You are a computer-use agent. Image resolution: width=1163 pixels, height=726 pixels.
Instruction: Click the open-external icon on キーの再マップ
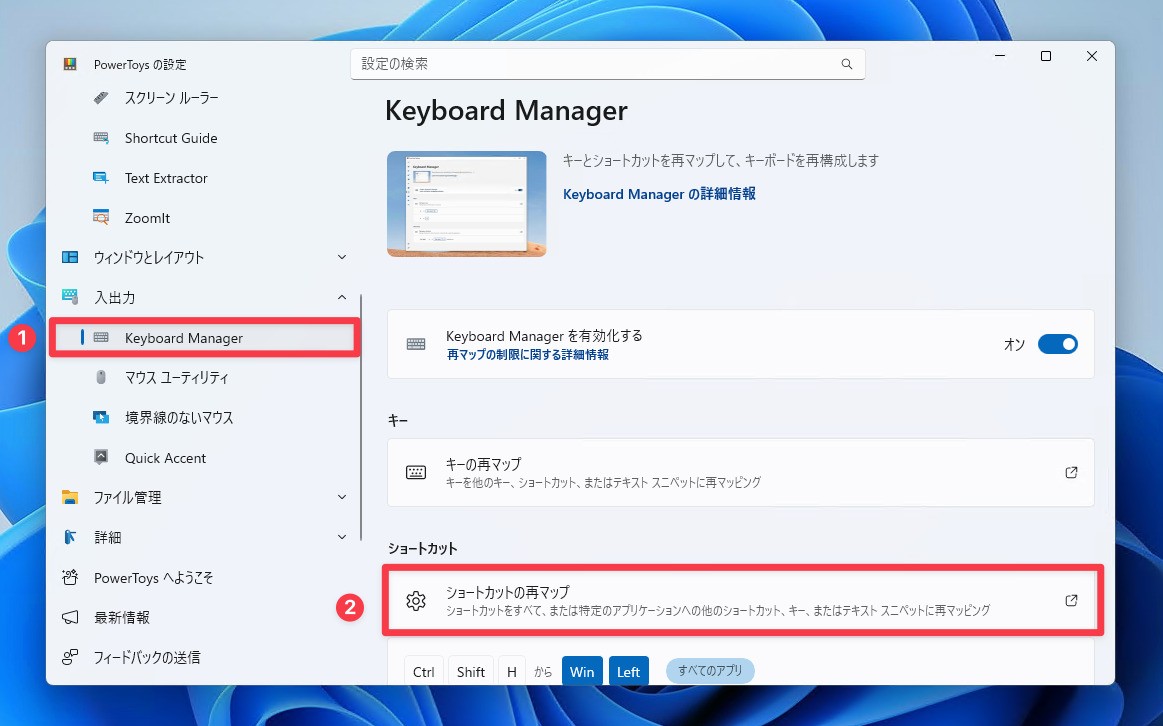[x=1071, y=472]
